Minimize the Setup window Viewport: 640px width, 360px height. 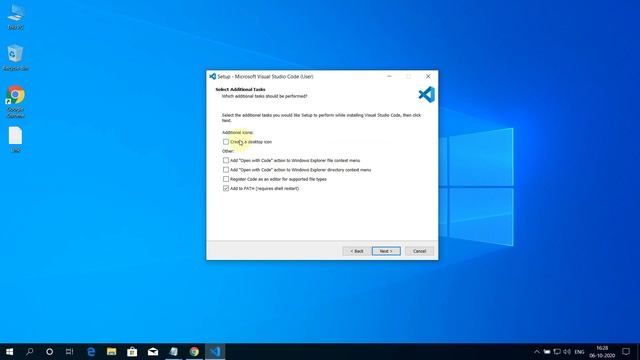click(389, 76)
